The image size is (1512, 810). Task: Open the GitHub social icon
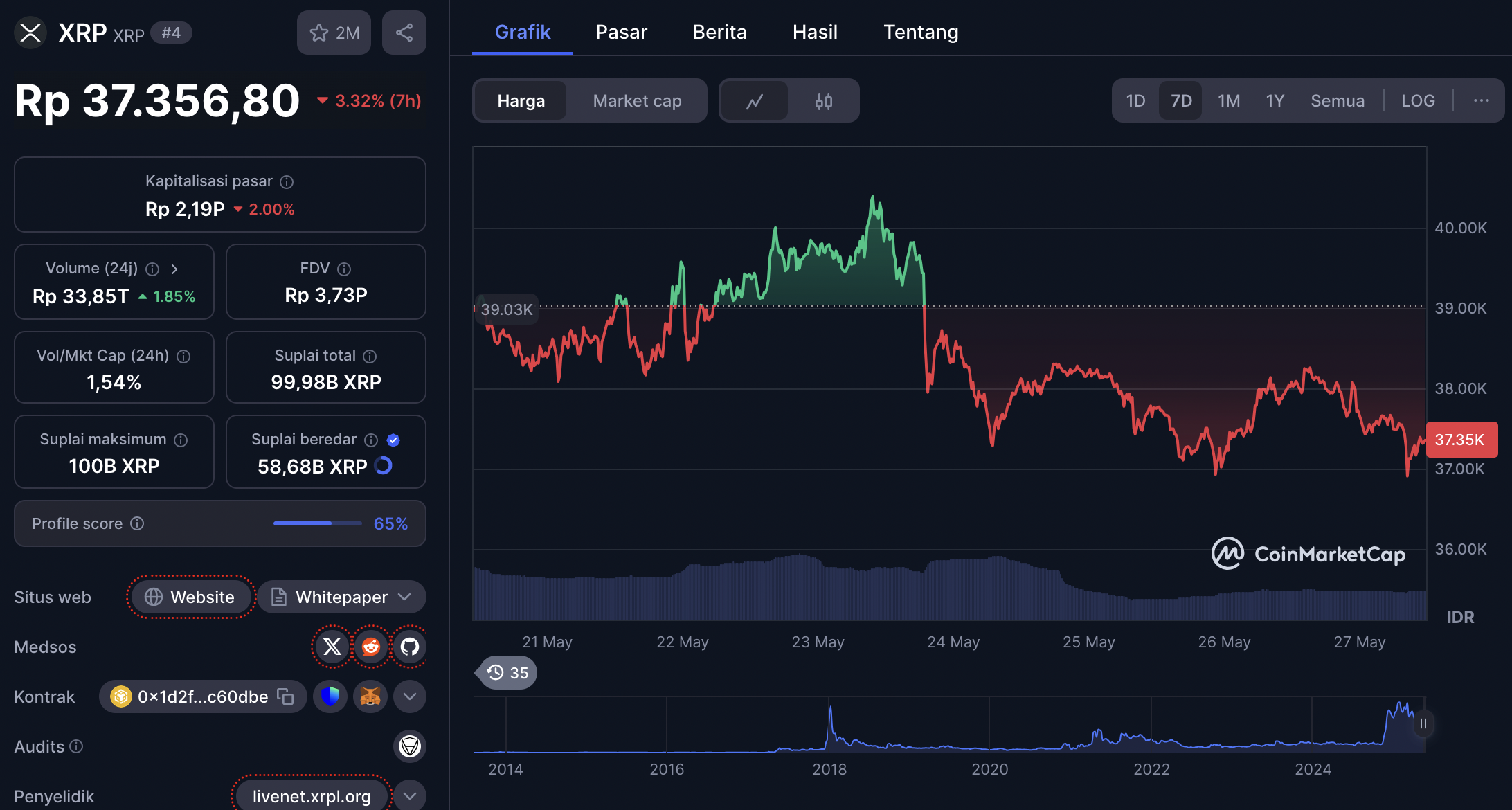(x=410, y=647)
